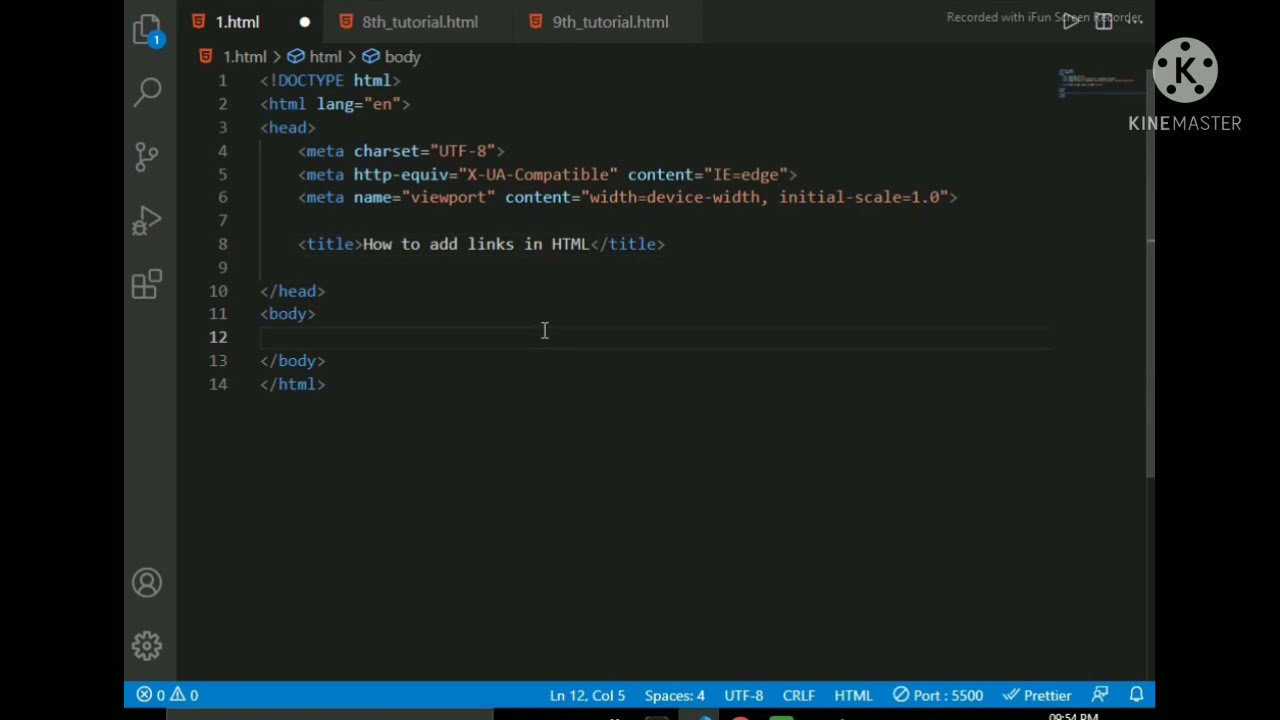The height and width of the screenshot is (720, 1280).
Task: Click the errors and warnings status indicator
Action: pos(167,695)
